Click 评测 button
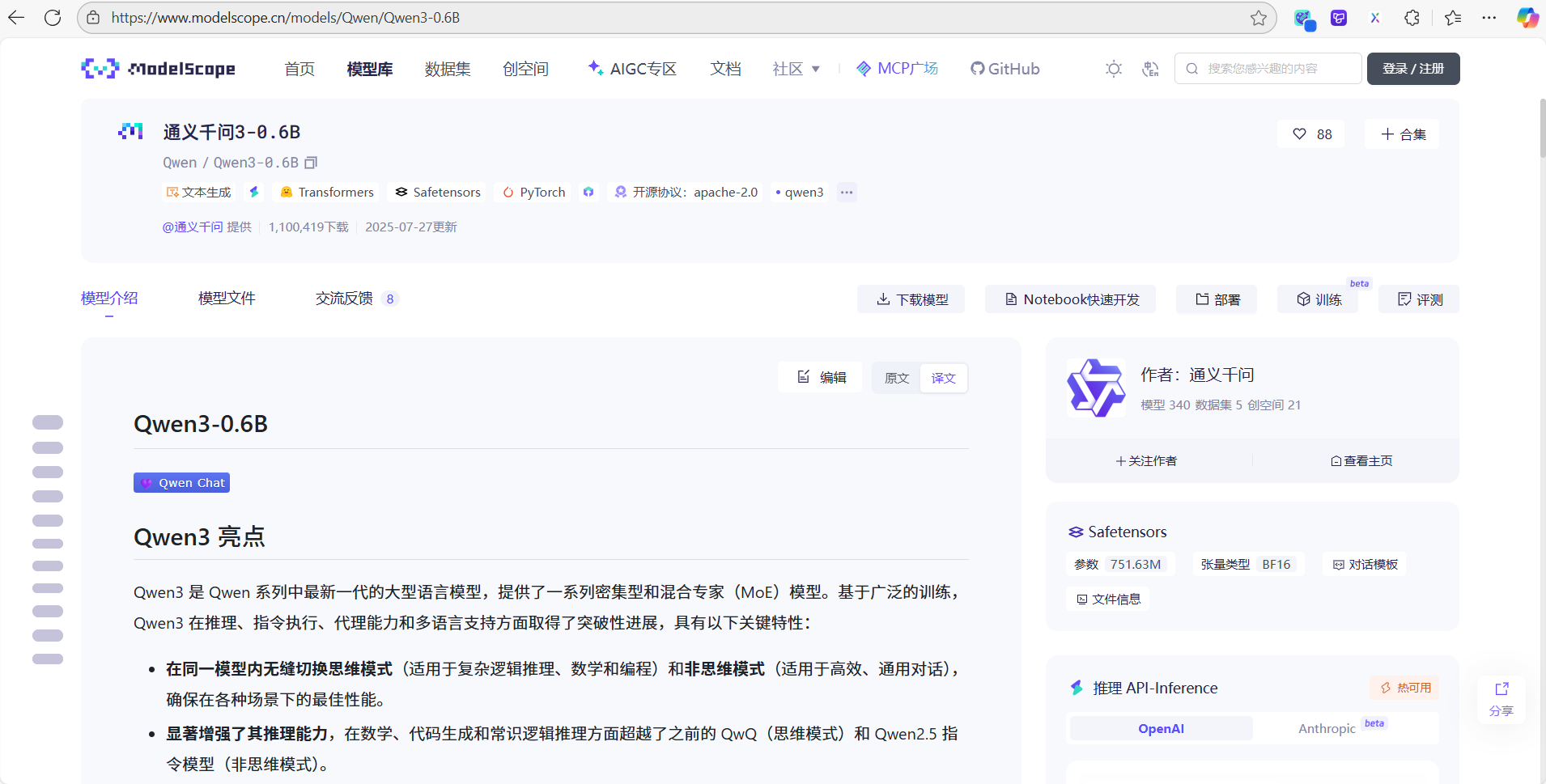 click(1420, 299)
